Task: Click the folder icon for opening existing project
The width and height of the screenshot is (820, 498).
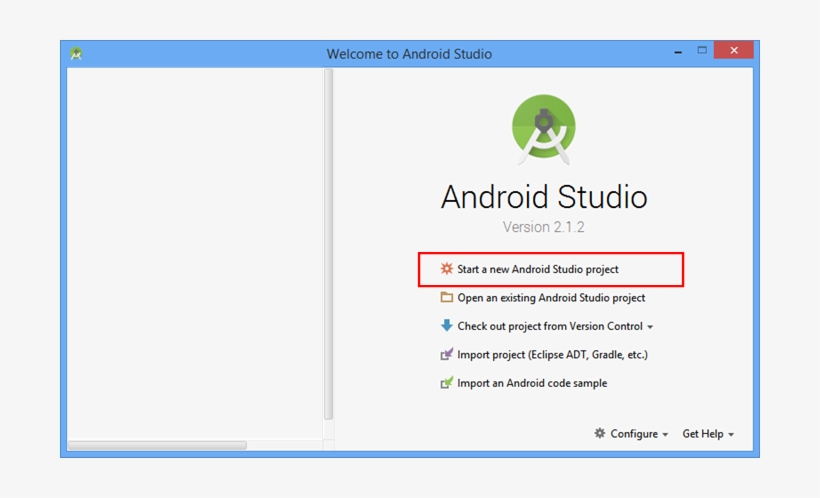Action: coord(446,297)
